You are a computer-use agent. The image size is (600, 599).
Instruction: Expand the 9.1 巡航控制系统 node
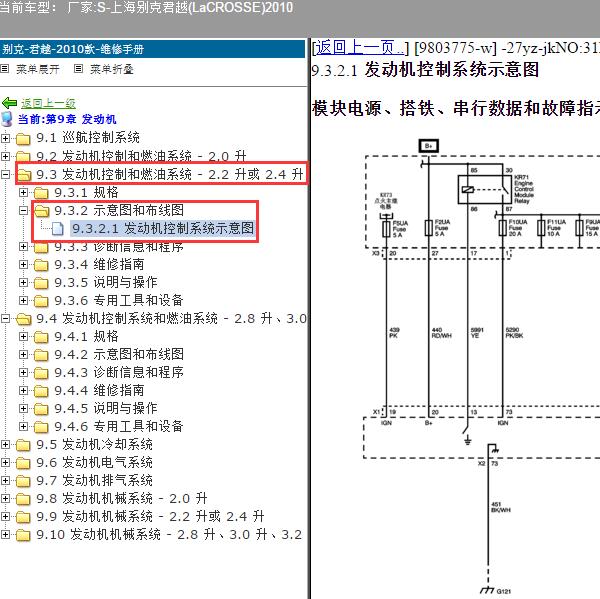pos(5,138)
